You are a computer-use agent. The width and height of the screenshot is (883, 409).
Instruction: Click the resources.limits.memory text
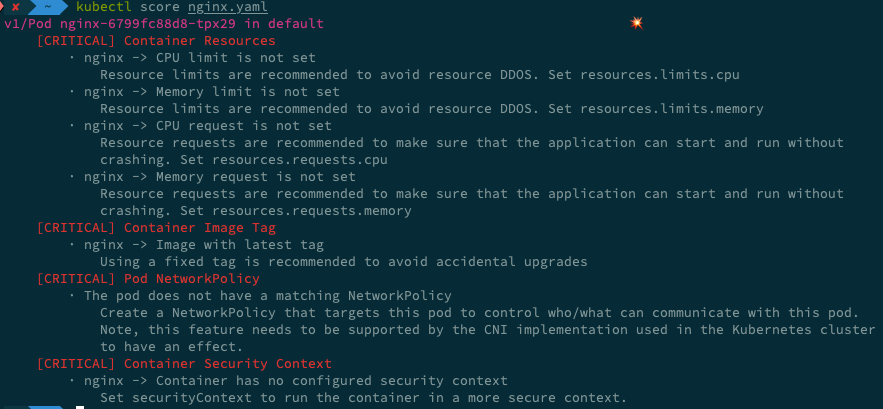[x=668, y=109]
